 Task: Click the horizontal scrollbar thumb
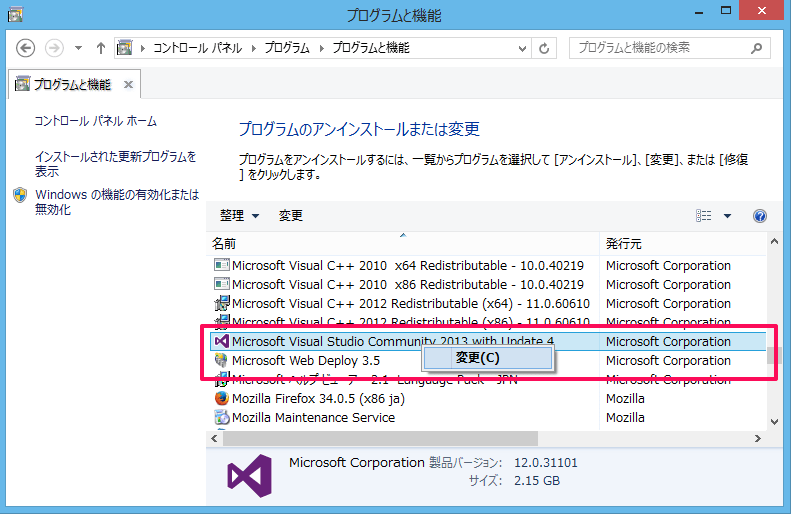[x=381, y=439]
